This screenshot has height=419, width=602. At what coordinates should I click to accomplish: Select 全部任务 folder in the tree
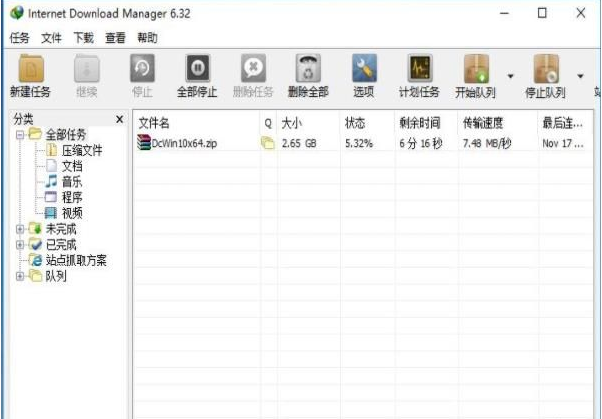[x=66, y=134]
